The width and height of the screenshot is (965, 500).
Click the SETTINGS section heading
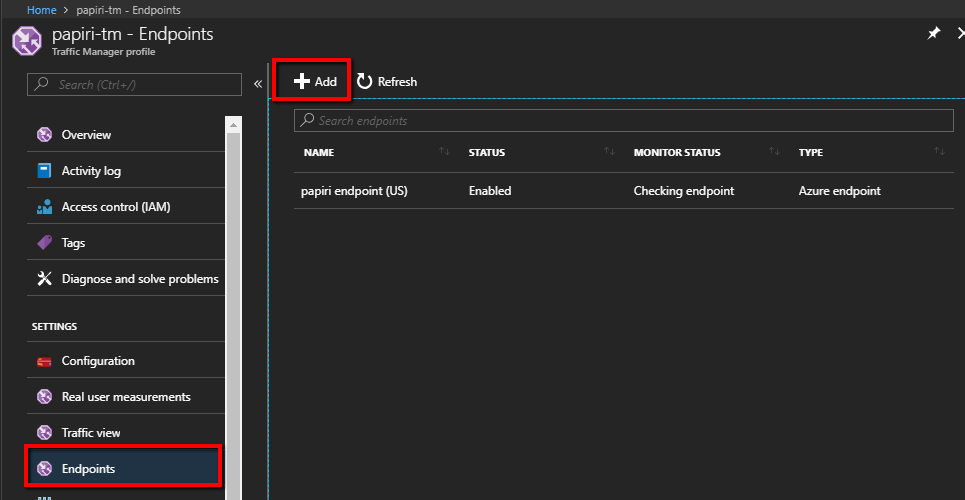tap(54, 326)
